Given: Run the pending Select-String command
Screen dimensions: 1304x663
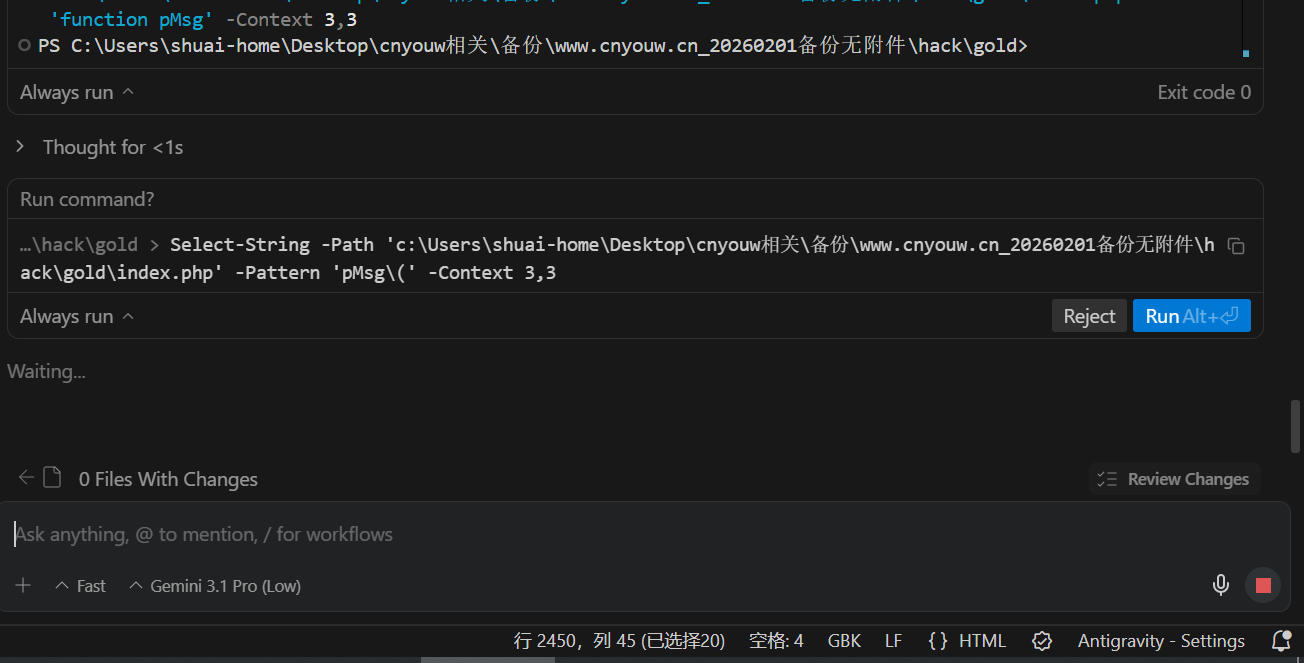Looking at the screenshot, I should click(1191, 316).
